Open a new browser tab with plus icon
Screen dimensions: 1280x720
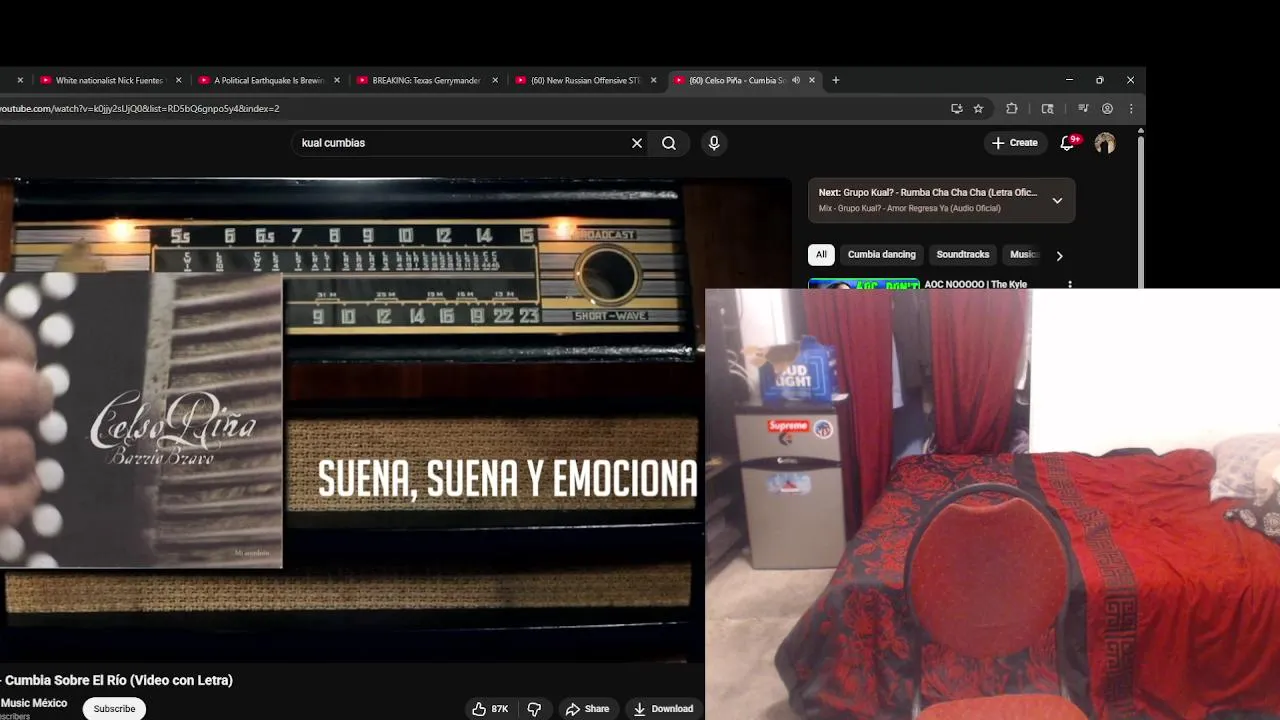pyautogui.click(x=836, y=80)
